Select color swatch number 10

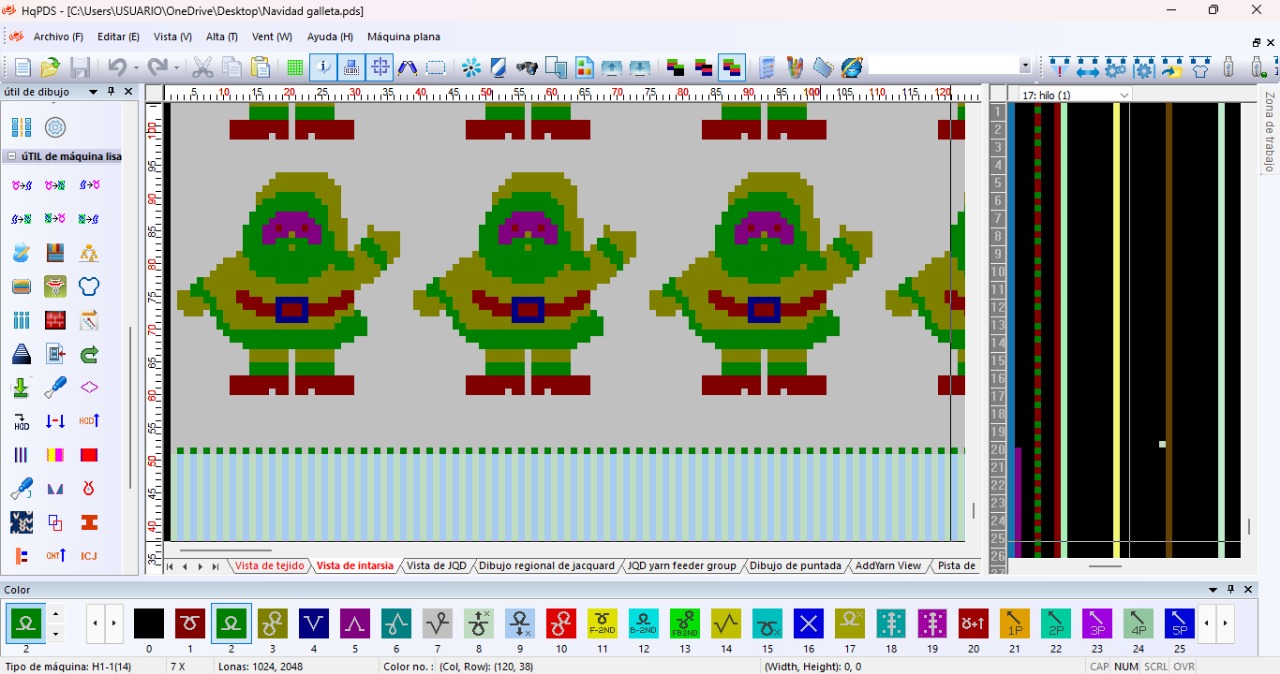(561, 624)
